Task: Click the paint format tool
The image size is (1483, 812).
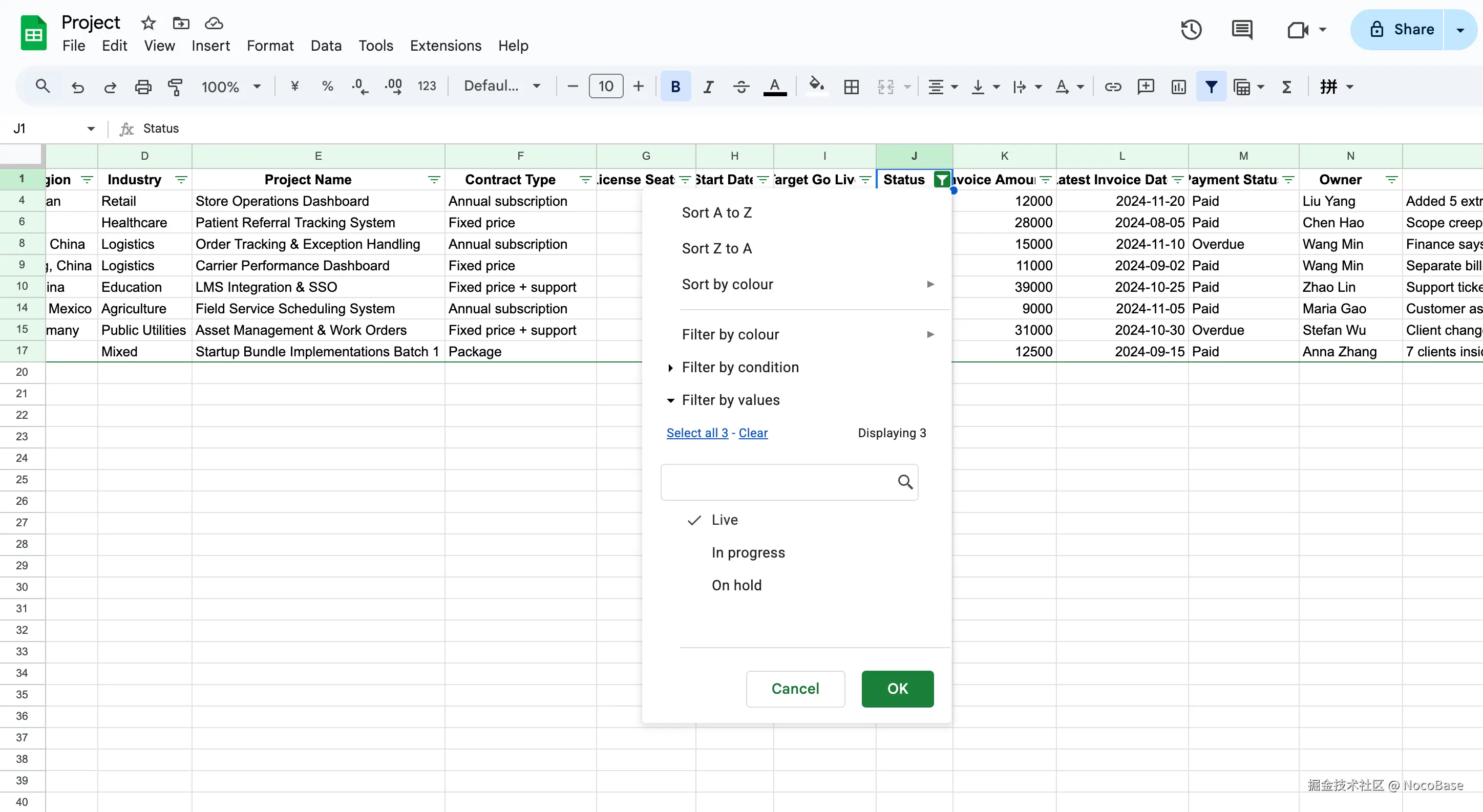Action: [175, 87]
